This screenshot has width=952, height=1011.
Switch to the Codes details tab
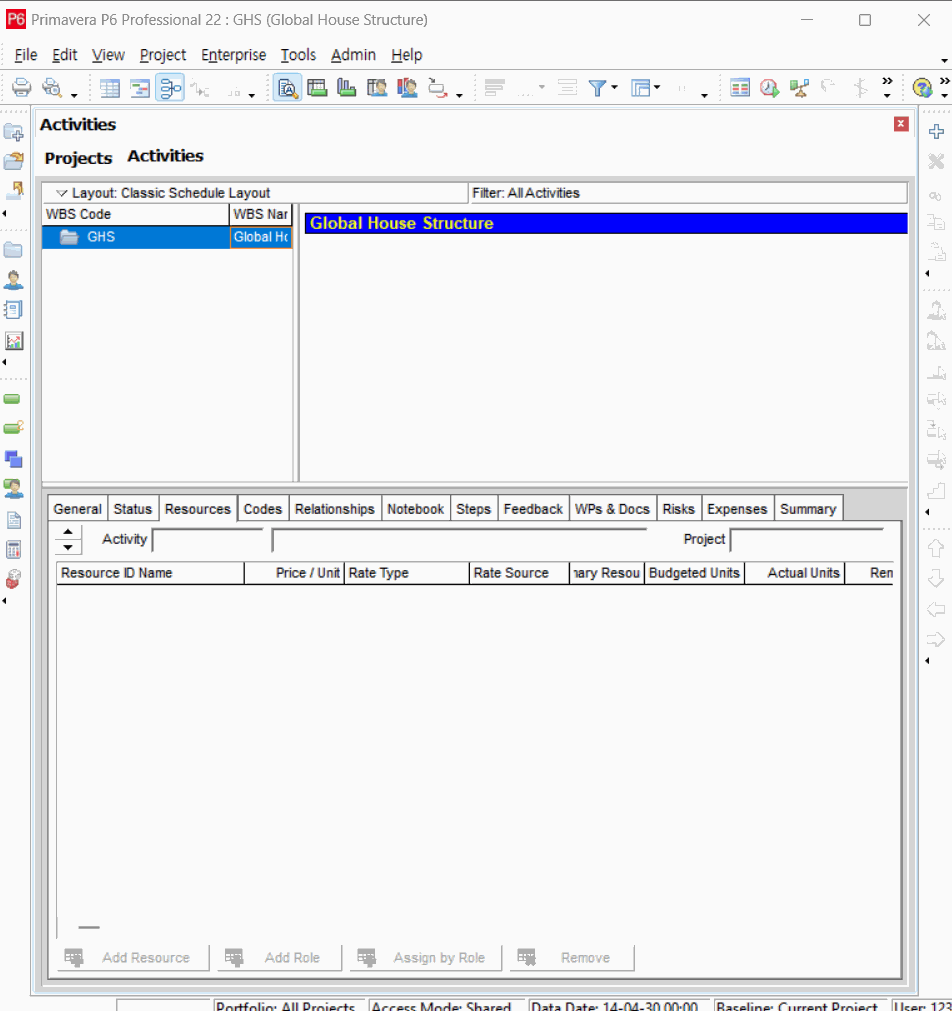pos(263,509)
